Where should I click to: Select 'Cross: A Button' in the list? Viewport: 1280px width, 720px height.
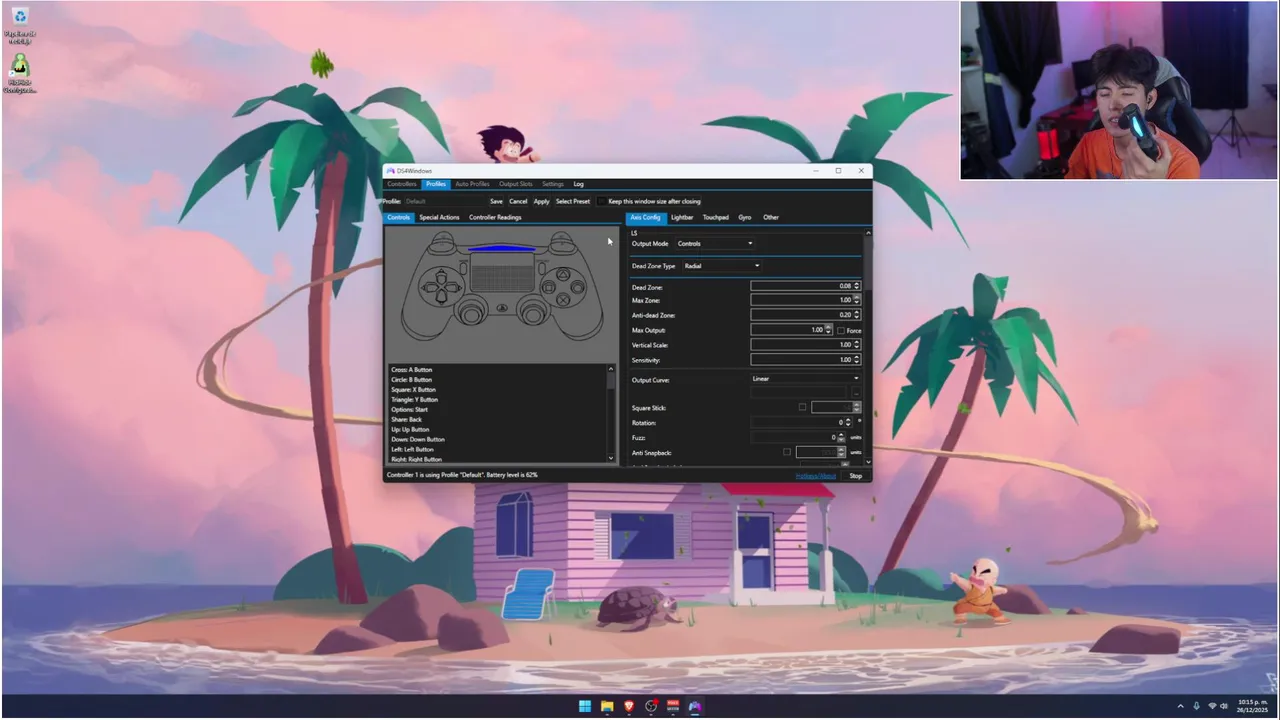[412, 370]
